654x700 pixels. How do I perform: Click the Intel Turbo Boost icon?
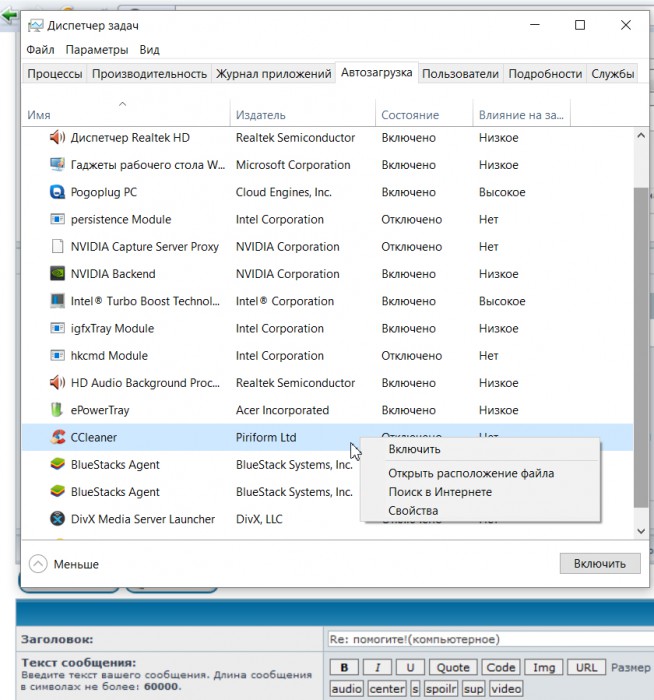(x=57, y=300)
